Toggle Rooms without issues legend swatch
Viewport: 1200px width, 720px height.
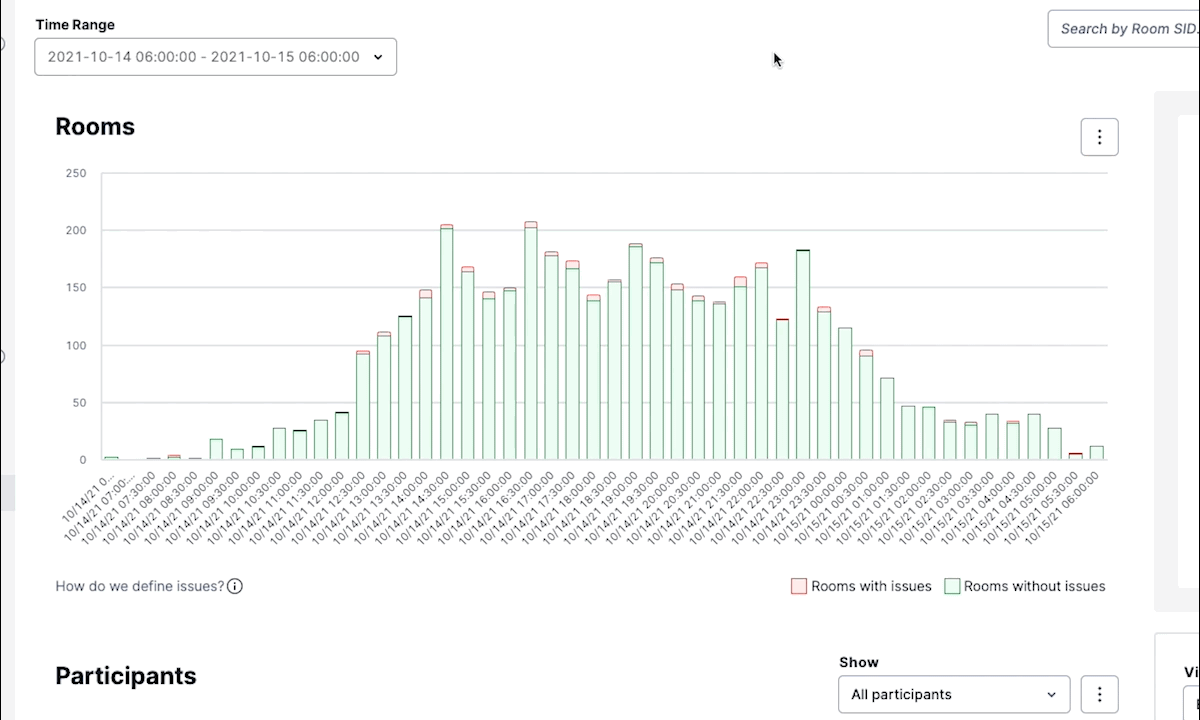click(952, 586)
